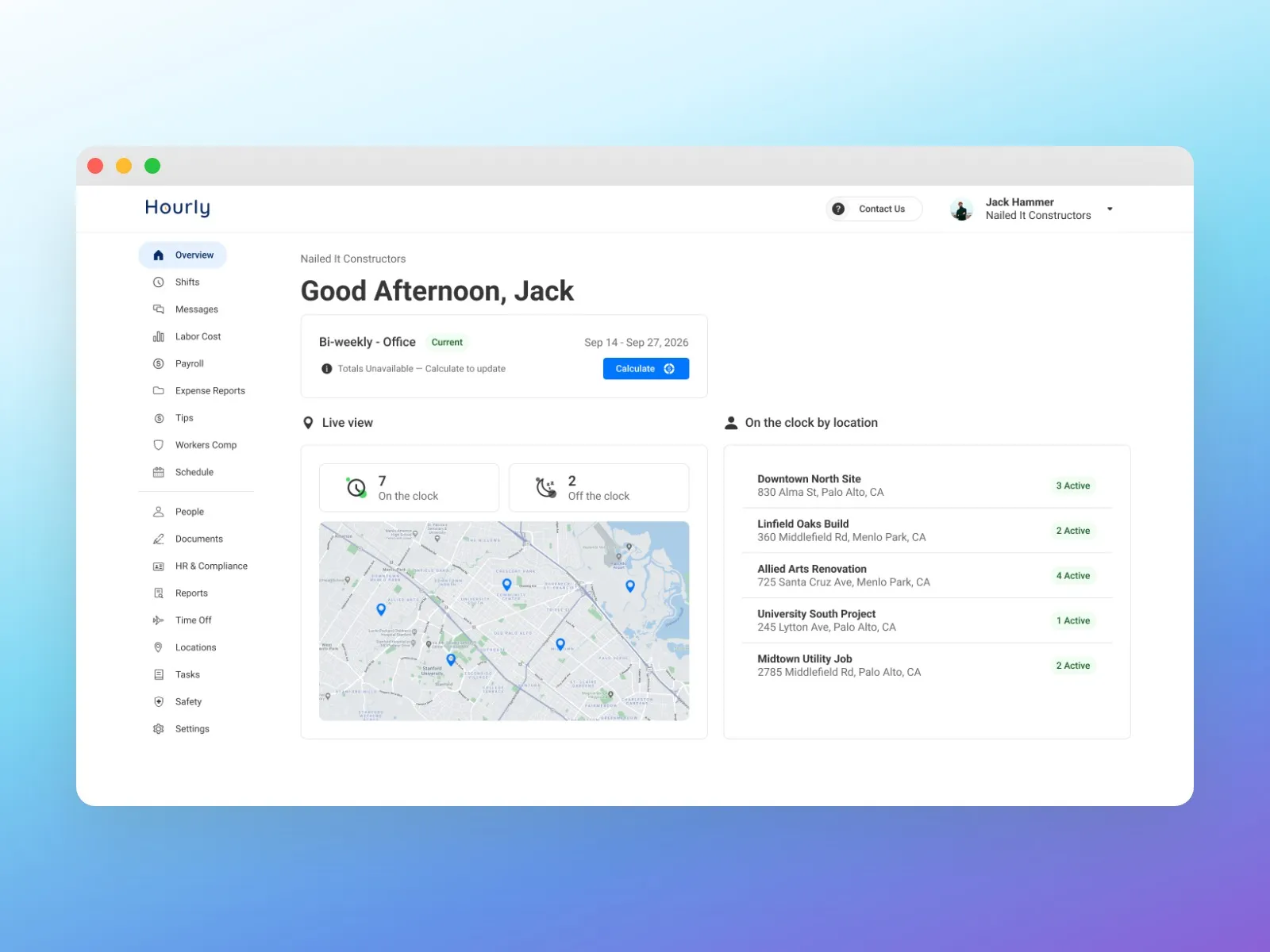The image size is (1270, 952).
Task: Select the Shifts clock icon
Action: [158, 282]
